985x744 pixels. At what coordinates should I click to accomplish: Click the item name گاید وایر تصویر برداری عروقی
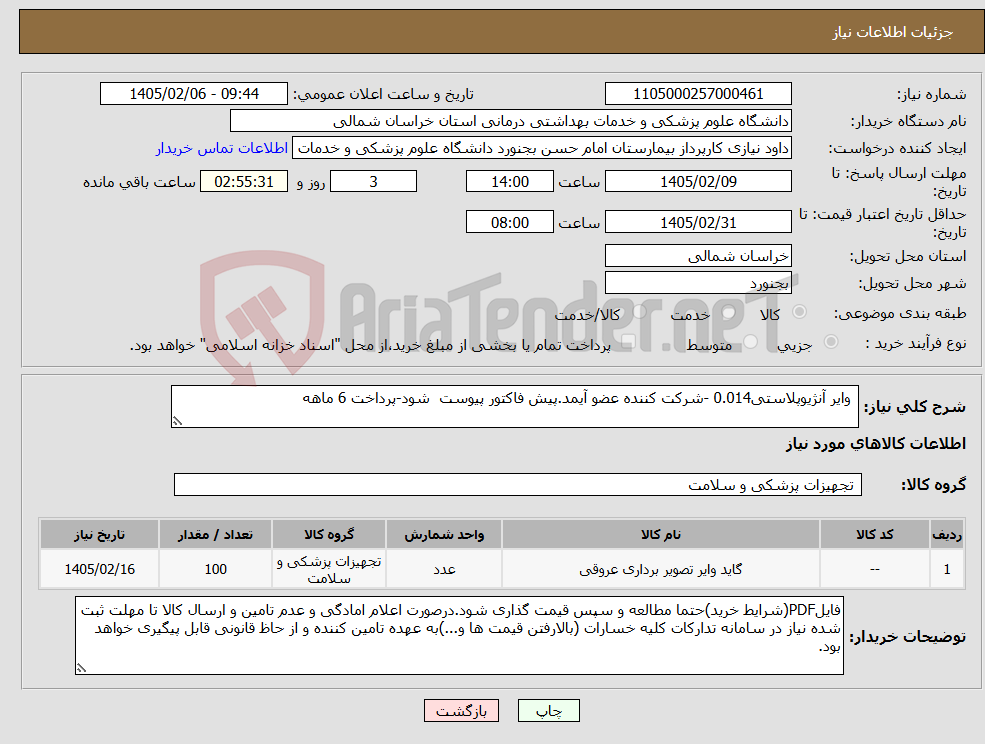pos(661,569)
